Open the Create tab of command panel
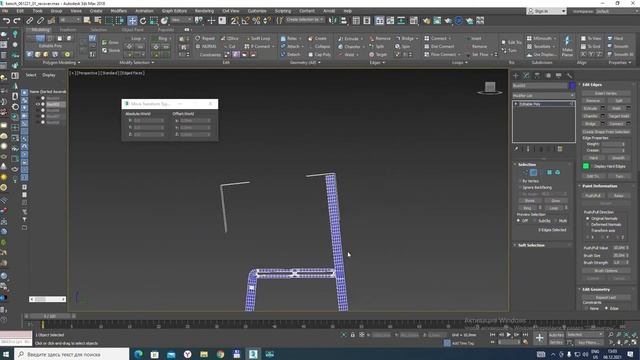 516,76
